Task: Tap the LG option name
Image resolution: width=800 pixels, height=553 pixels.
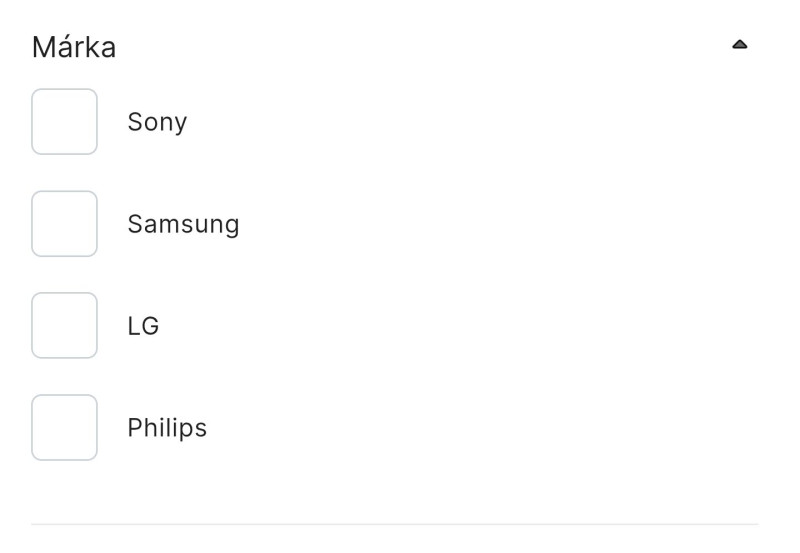Action: tap(143, 326)
